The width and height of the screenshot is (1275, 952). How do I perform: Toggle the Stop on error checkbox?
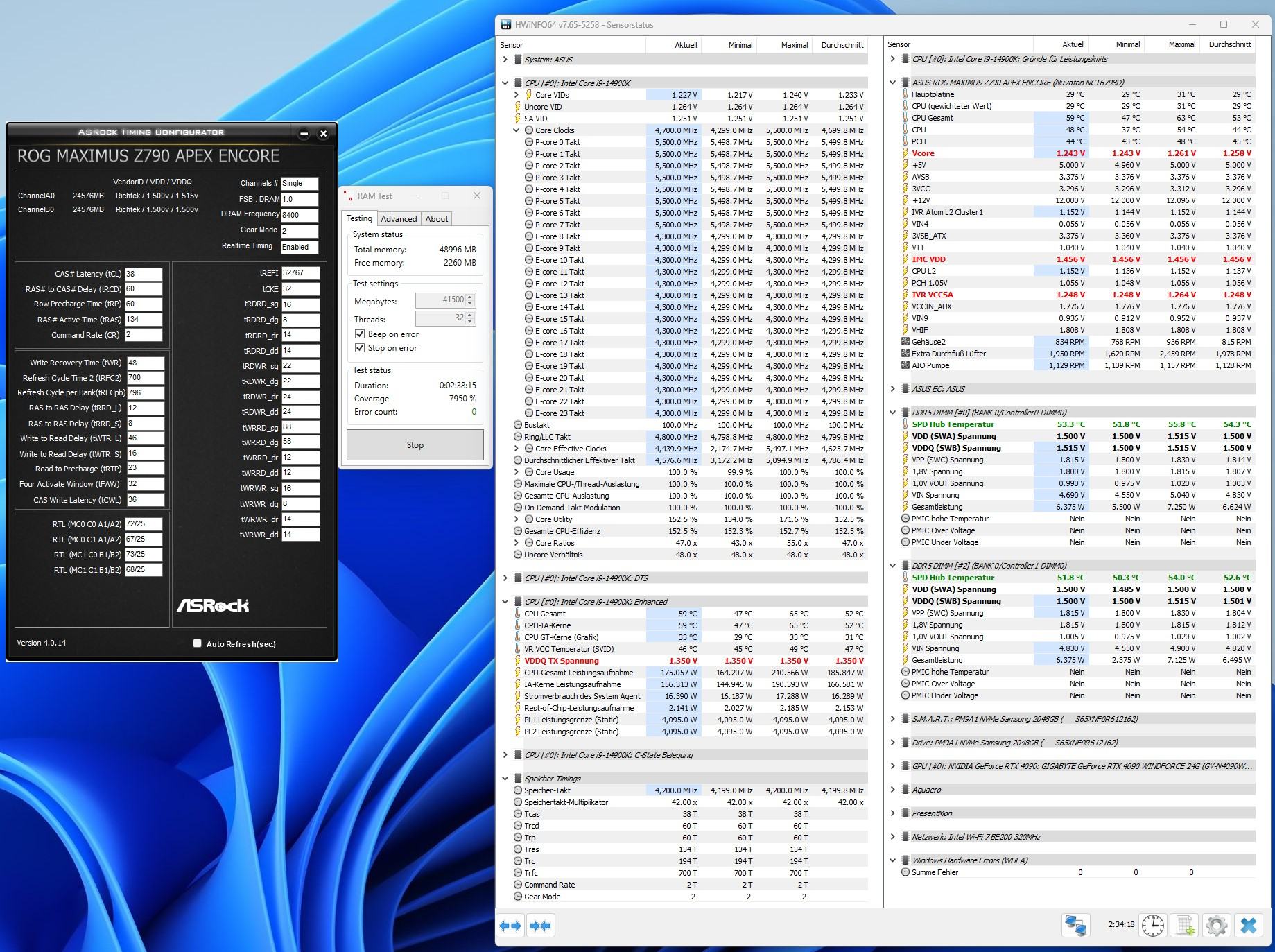pos(360,348)
